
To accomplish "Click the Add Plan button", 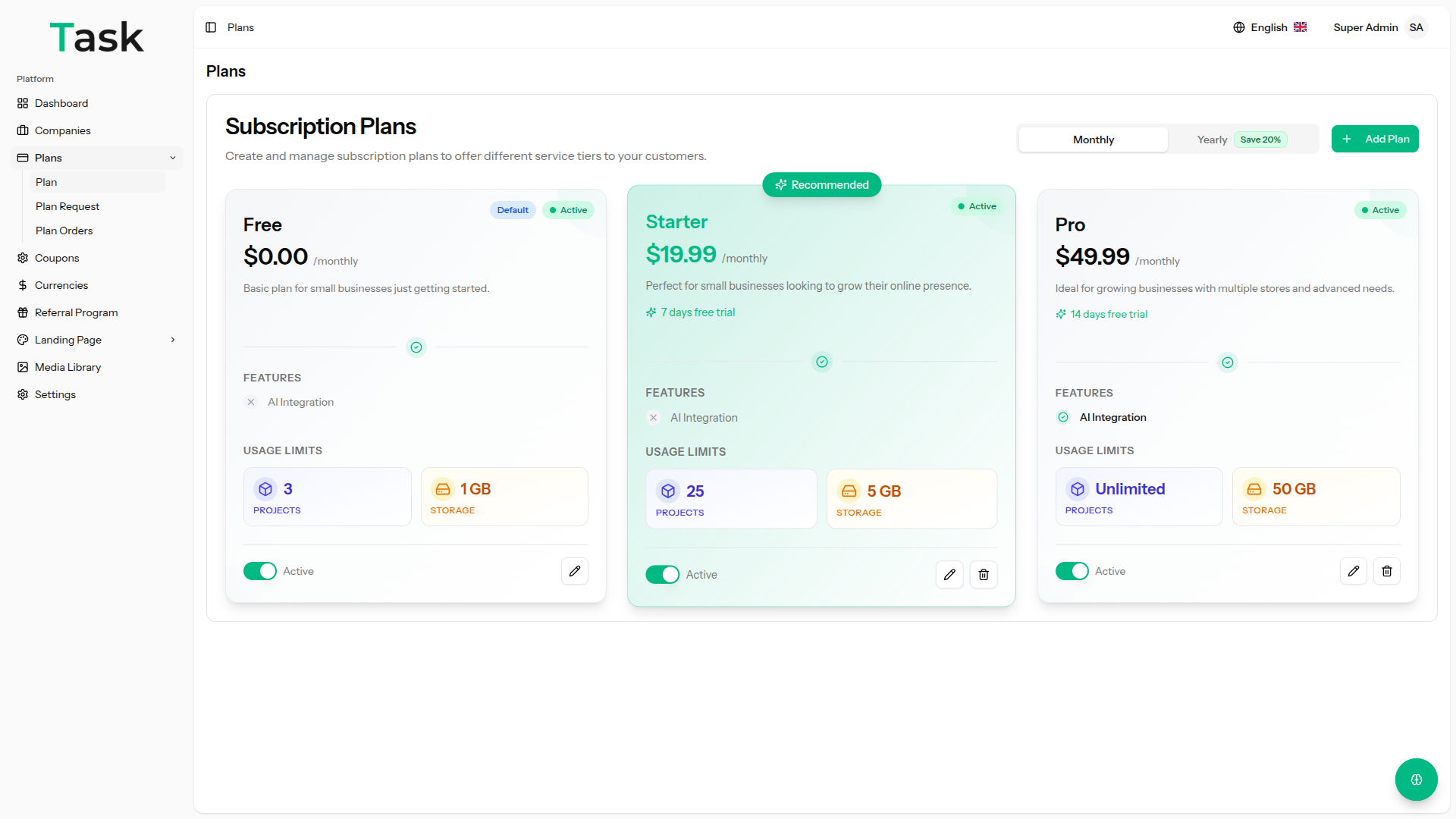I will 1375,139.
